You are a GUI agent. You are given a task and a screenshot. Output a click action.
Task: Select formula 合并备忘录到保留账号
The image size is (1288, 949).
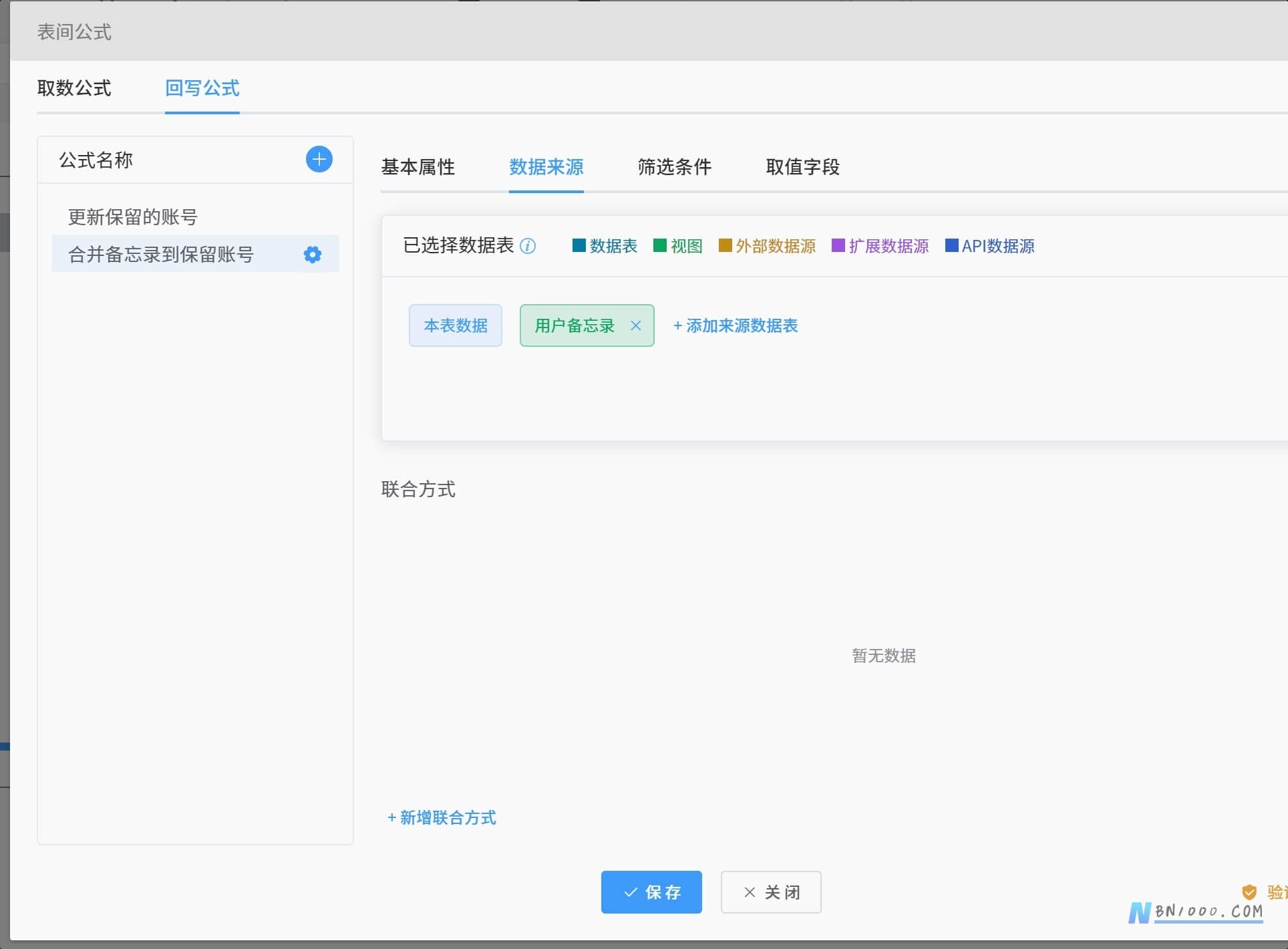[195, 254]
